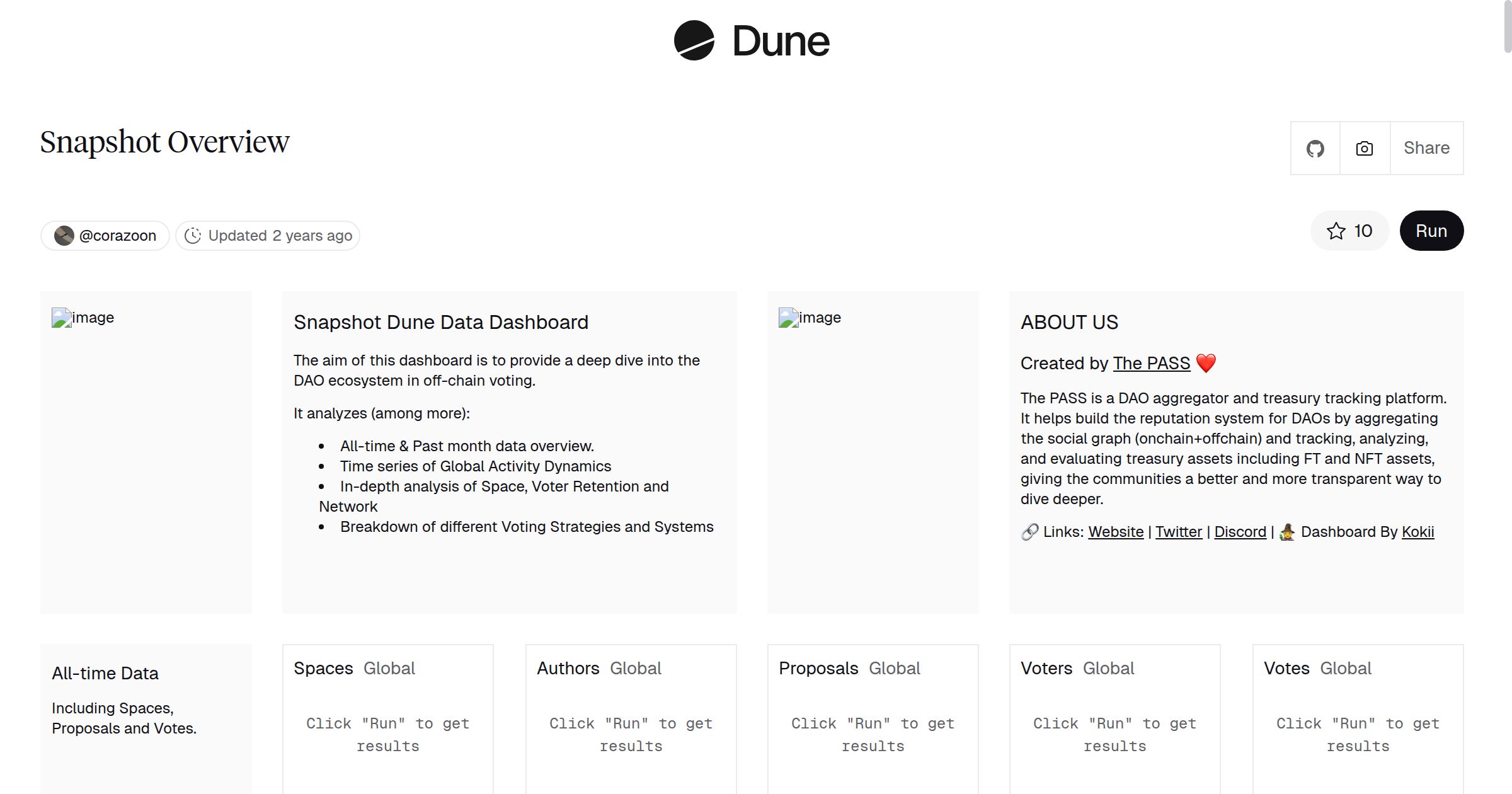This screenshot has height=794, width=1512.
Task: Click the Updated 2 years ago badge
Action: (x=267, y=235)
